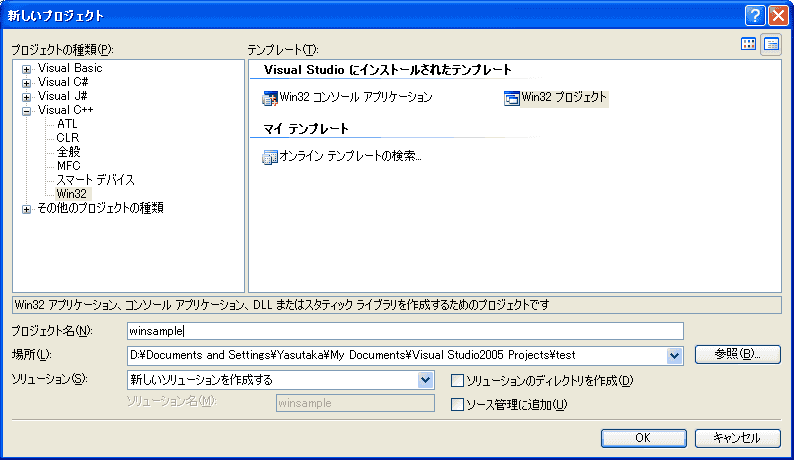
Task: Select Visual C++ tree label
Action: point(65,110)
